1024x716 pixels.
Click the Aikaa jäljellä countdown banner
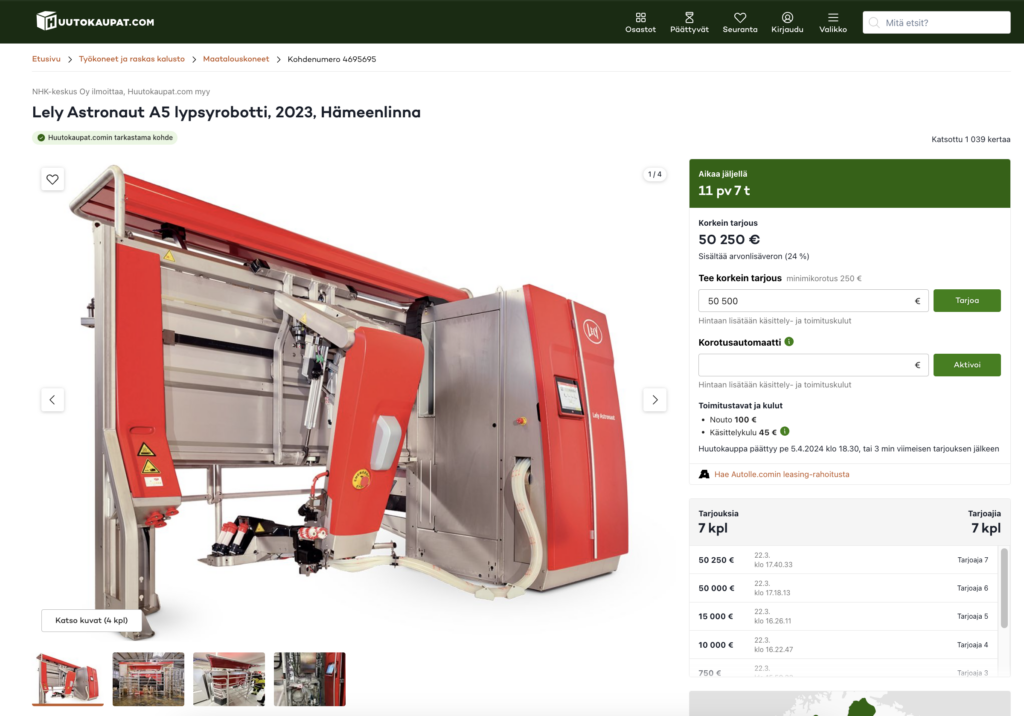pos(850,184)
